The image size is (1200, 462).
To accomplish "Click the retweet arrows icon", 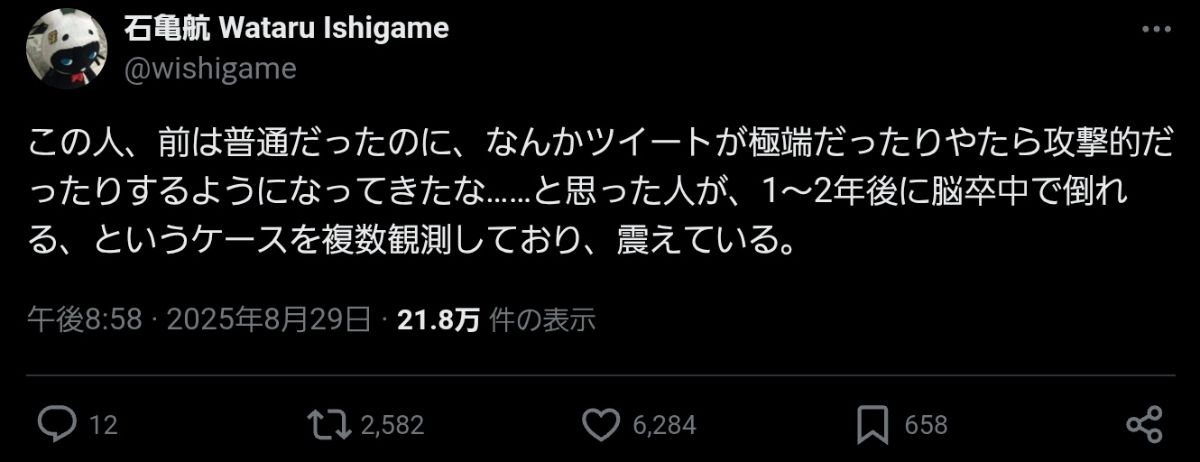I will pyautogui.click(x=330, y=424).
